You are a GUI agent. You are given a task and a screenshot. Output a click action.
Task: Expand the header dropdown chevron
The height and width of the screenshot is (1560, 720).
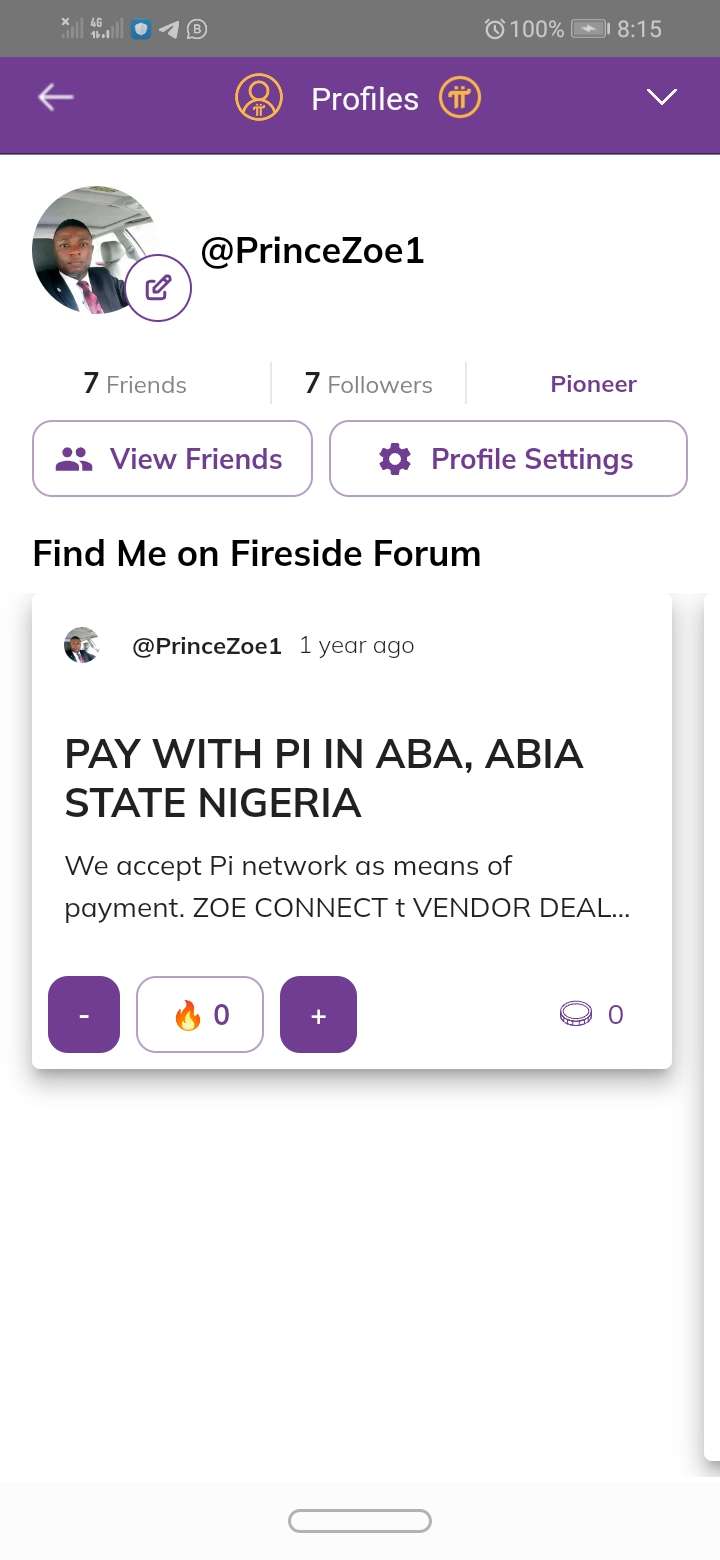point(662,97)
